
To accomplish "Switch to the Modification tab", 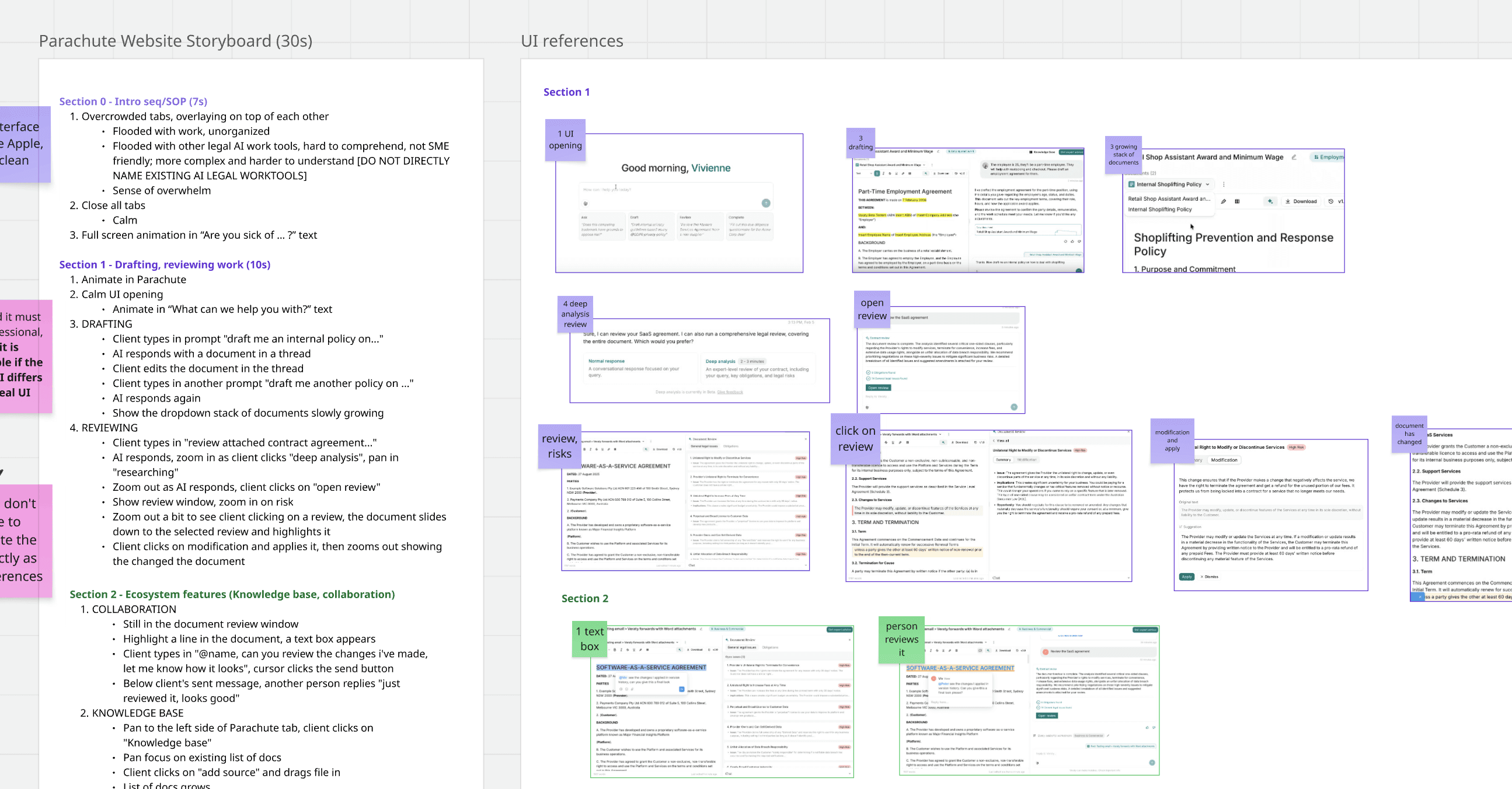I will click(x=1223, y=460).
